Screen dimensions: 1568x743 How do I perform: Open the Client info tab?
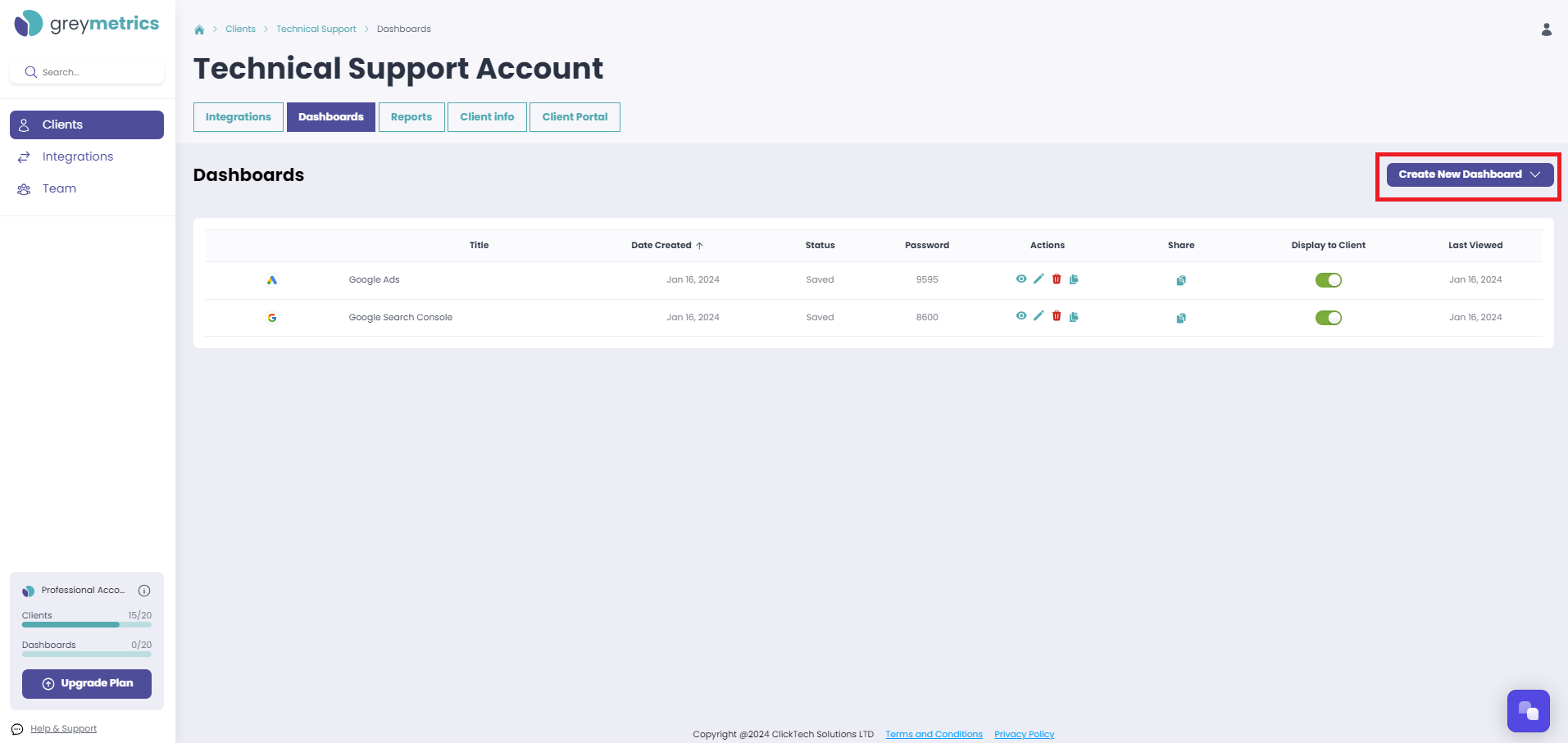point(487,117)
